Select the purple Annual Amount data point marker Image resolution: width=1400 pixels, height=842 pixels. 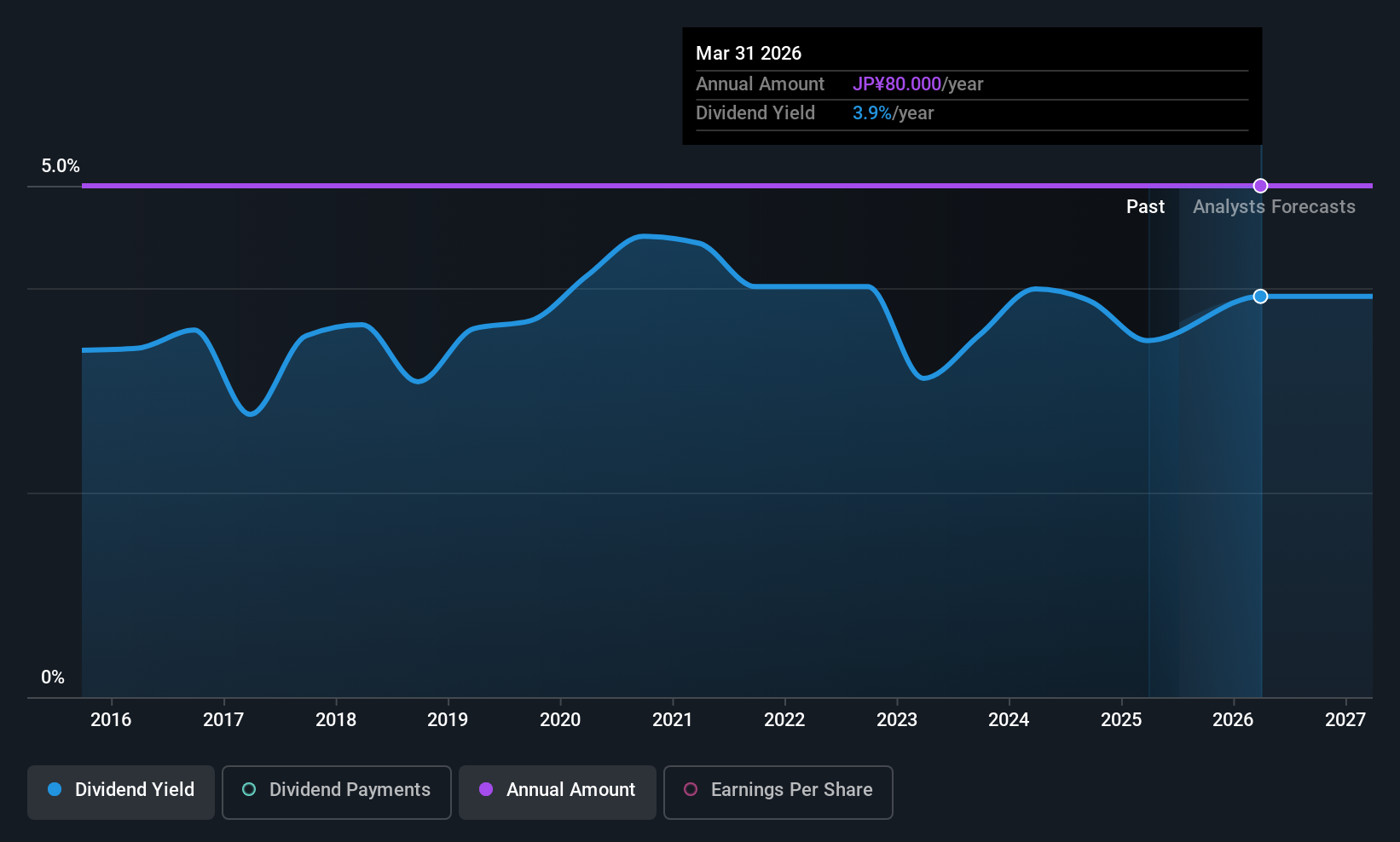(x=1260, y=186)
